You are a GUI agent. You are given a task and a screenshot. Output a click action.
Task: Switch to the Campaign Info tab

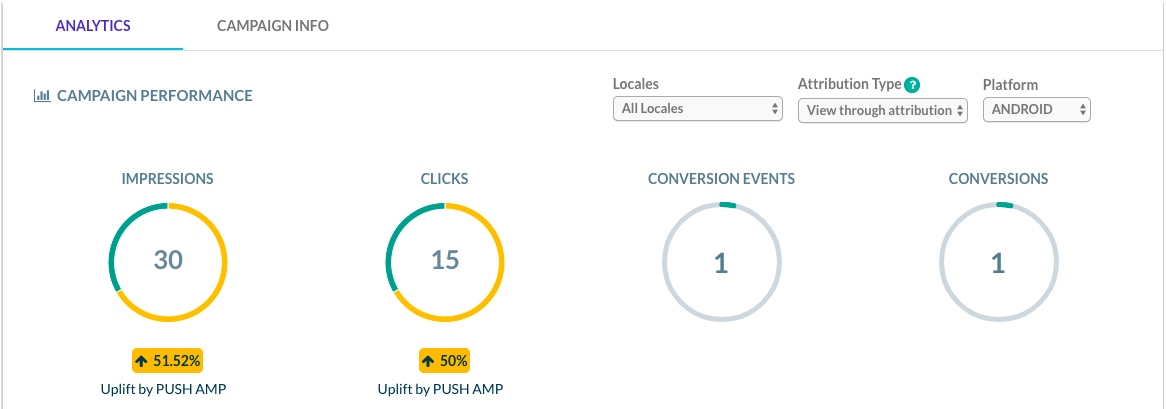click(x=273, y=26)
